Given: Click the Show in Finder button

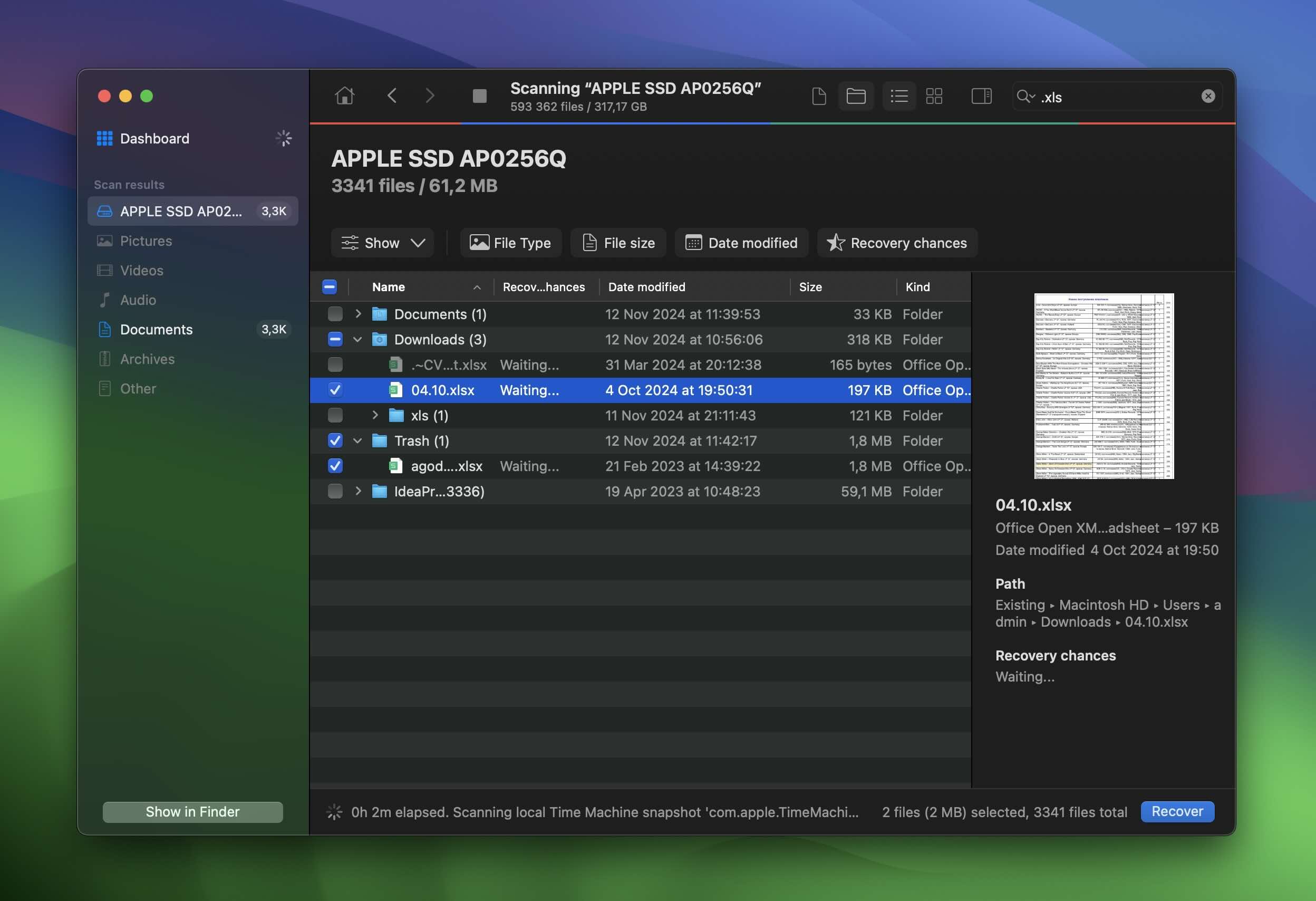Looking at the screenshot, I should tap(192, 811).
